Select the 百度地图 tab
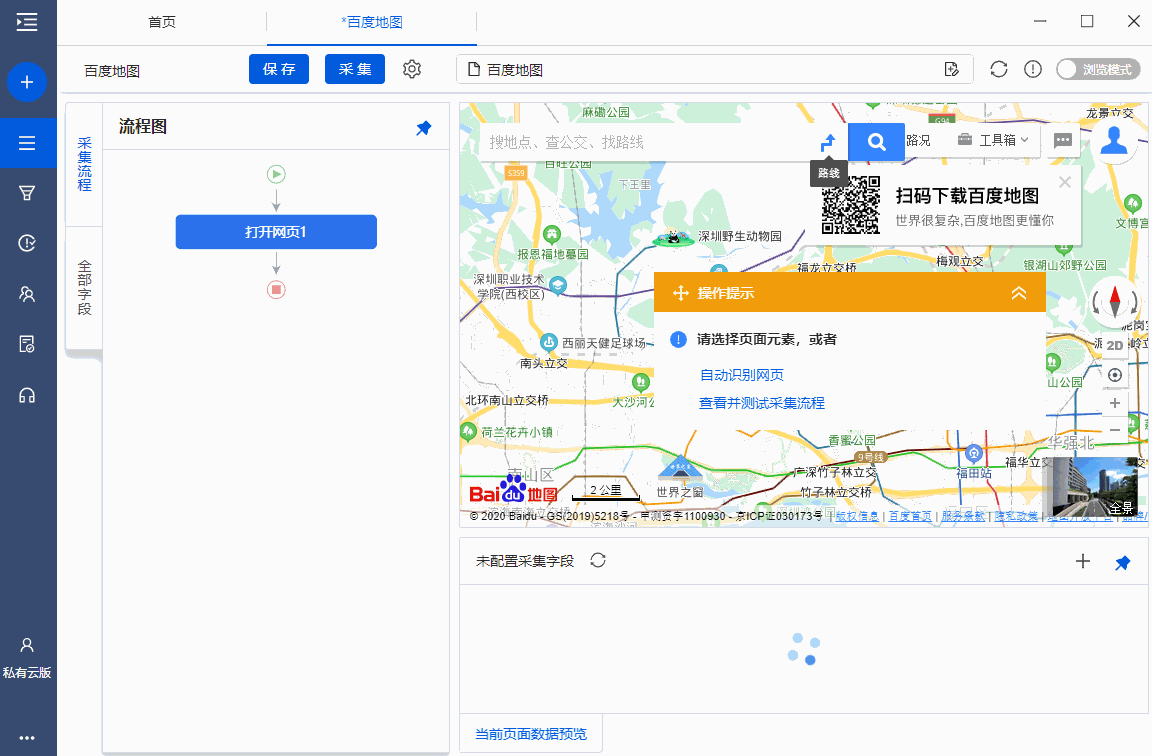The height and width of the screenshot is (756, 1152). (x=372, y=22)
